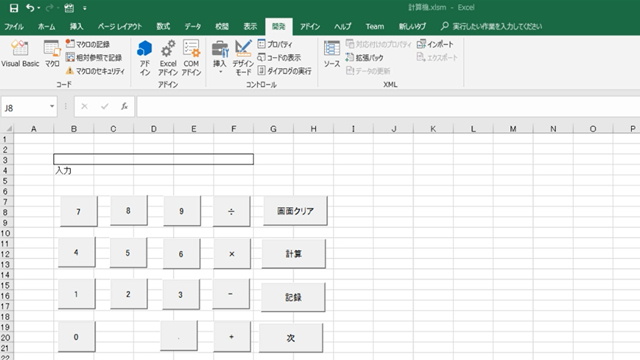
Task: Open the undo history dropdown arrow
Action: point(39,8)
